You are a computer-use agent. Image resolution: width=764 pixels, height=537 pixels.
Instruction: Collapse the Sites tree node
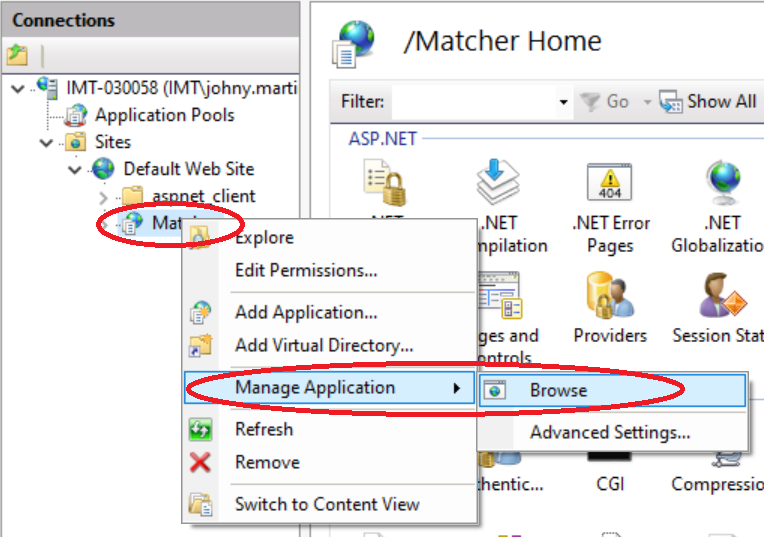click(x=46, y=142)
